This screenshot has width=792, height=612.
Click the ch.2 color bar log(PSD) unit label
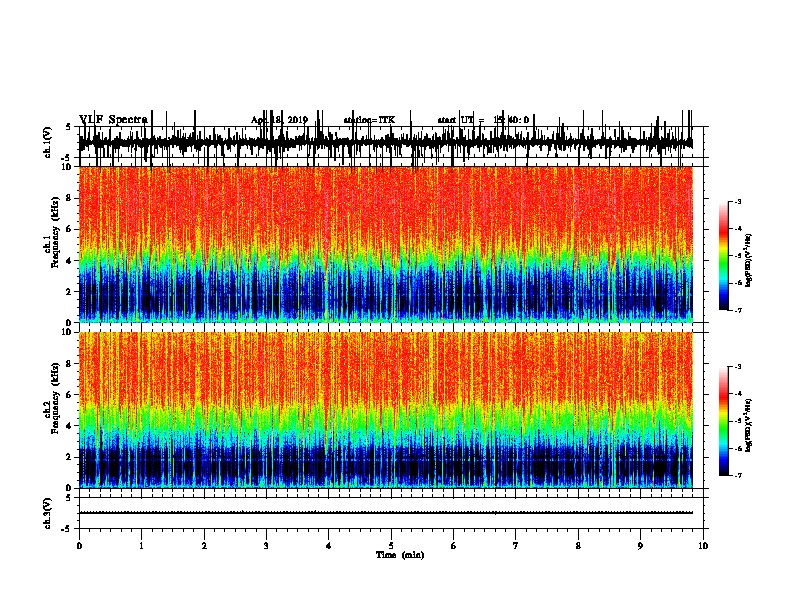(x=749, y=425)
